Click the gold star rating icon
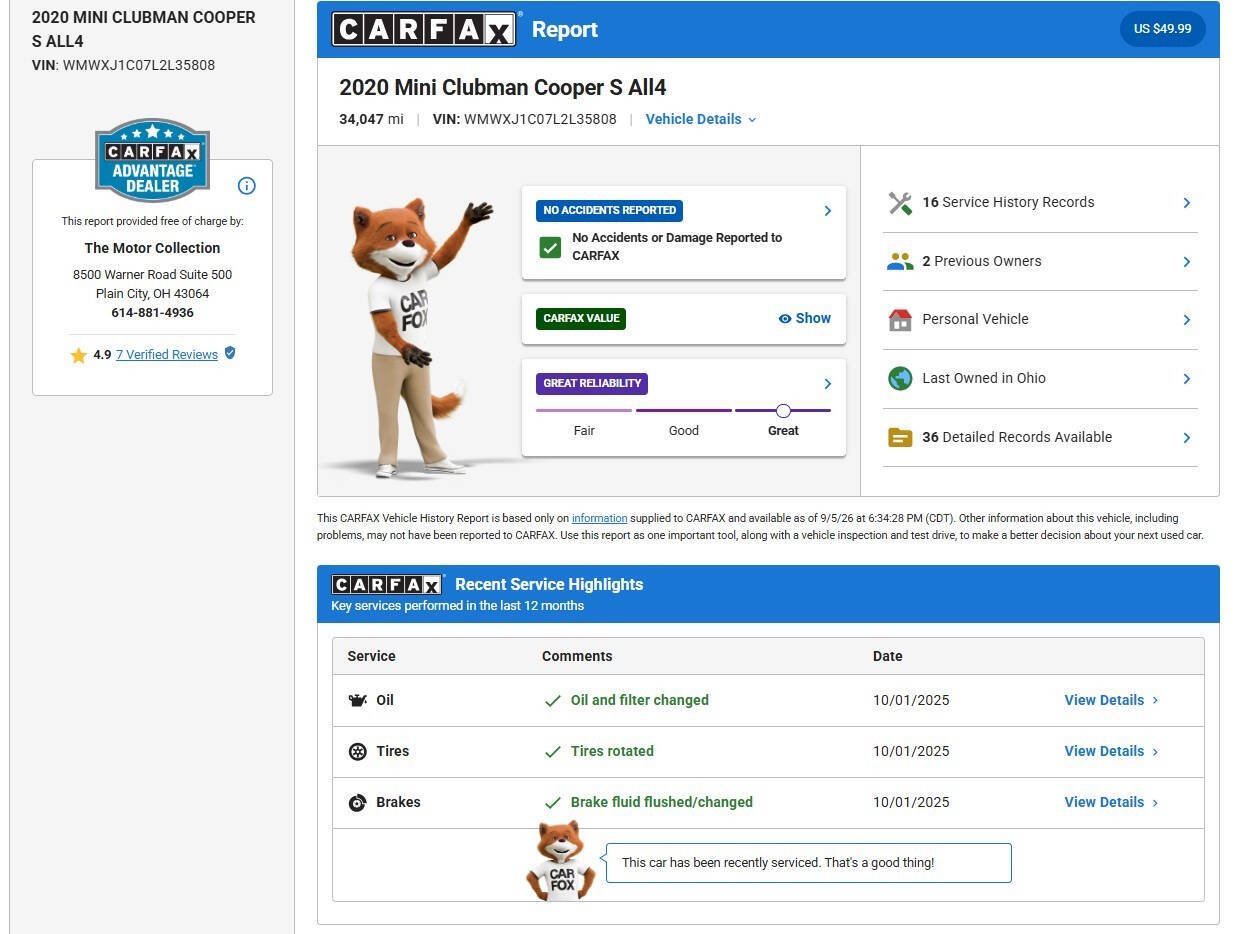The width and height of the screenshot is (1235, 934). (x=78, y=355)
